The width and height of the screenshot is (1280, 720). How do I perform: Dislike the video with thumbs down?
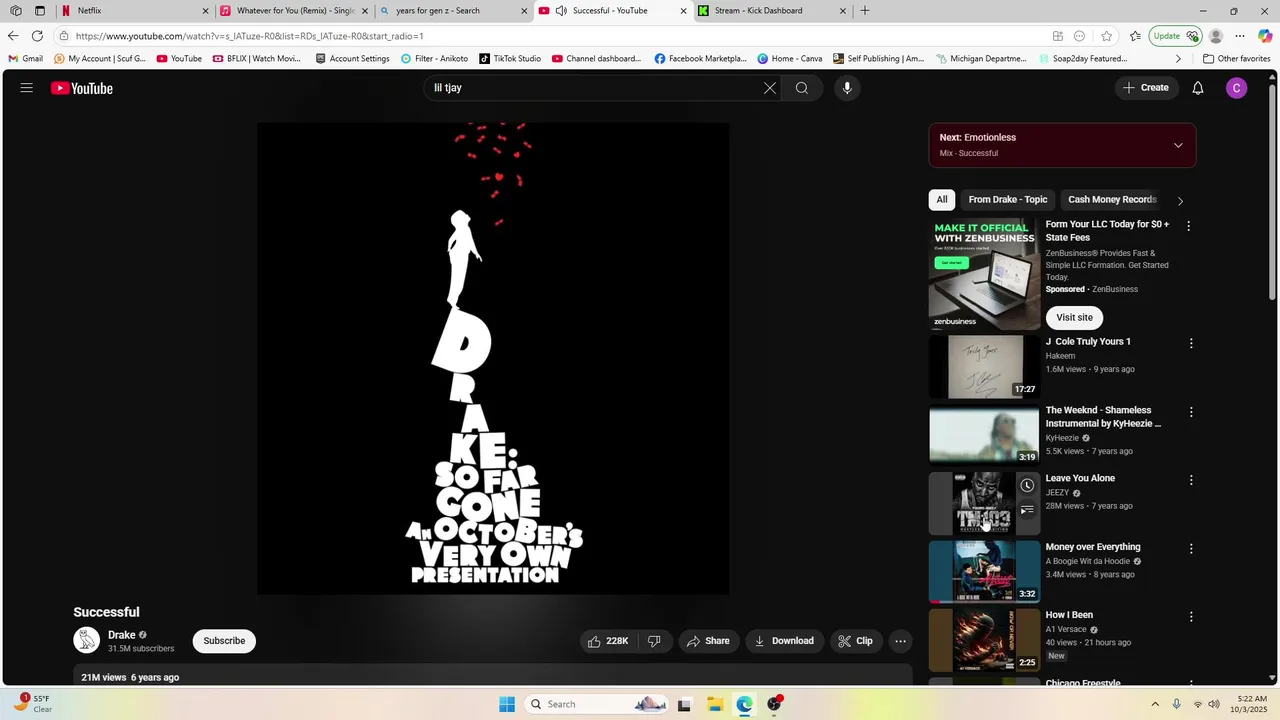click(x=654, y=641)
